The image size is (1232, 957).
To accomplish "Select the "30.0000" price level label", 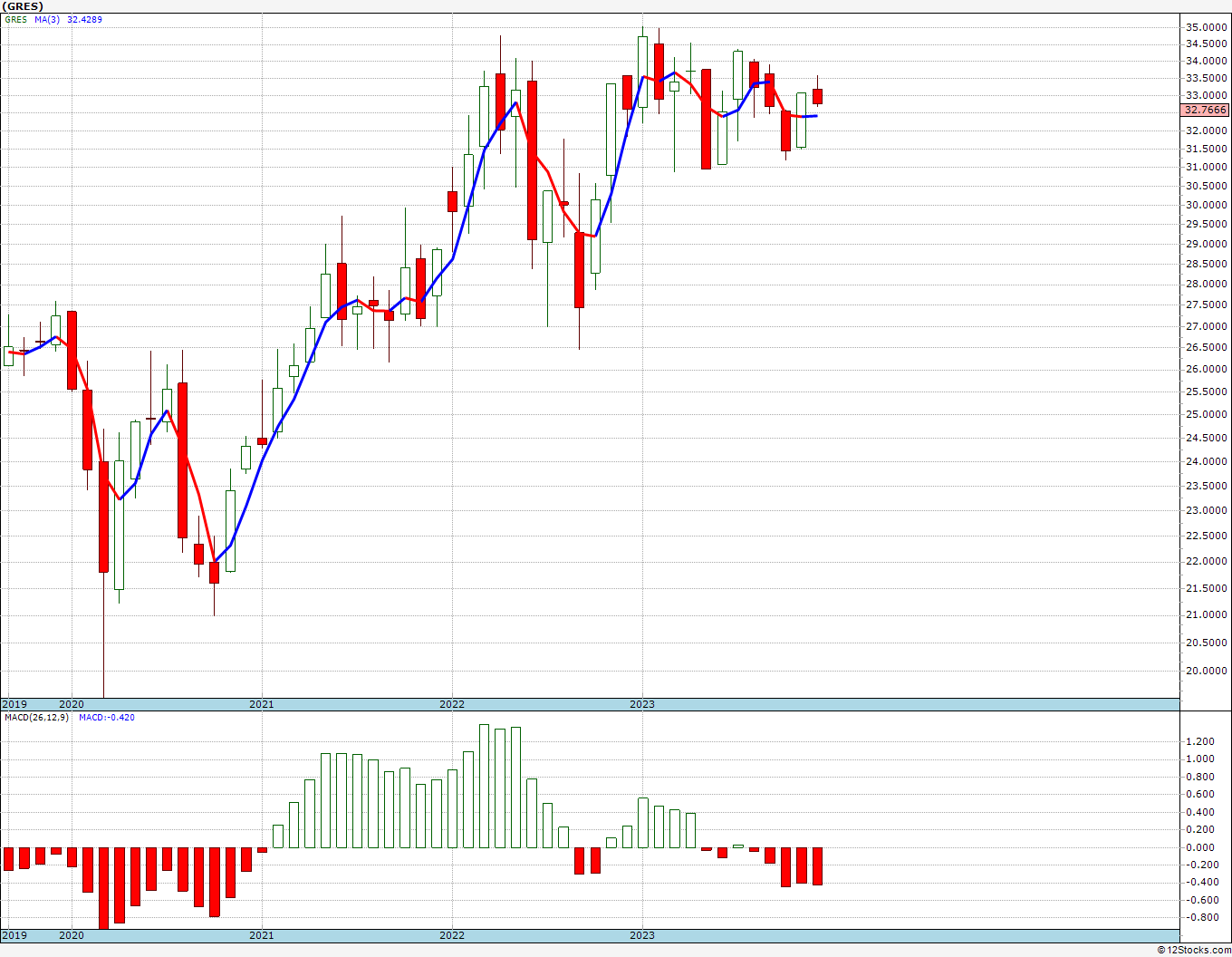I will pos(1207,205).
